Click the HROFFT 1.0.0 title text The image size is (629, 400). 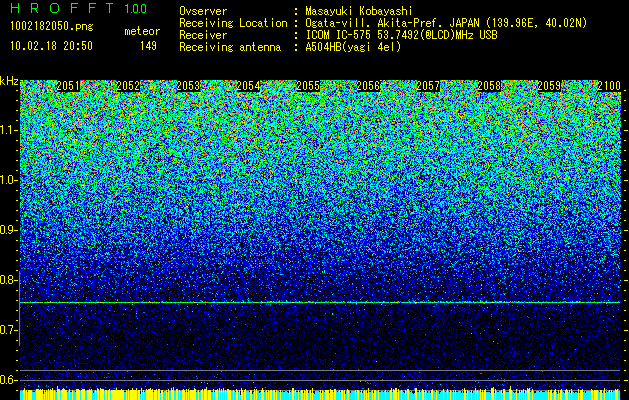point(79,8)
